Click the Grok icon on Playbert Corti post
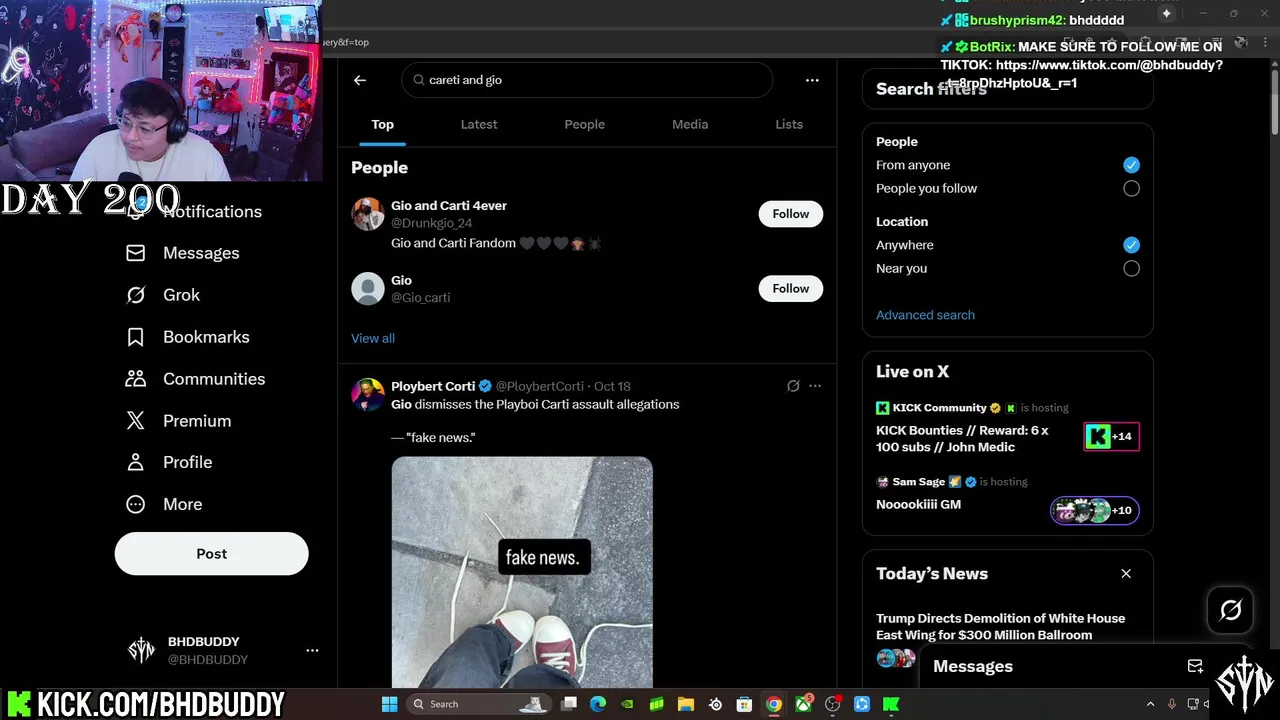Image resolution: width=1280 pixels, height=720 pixels. pos(793,386)
